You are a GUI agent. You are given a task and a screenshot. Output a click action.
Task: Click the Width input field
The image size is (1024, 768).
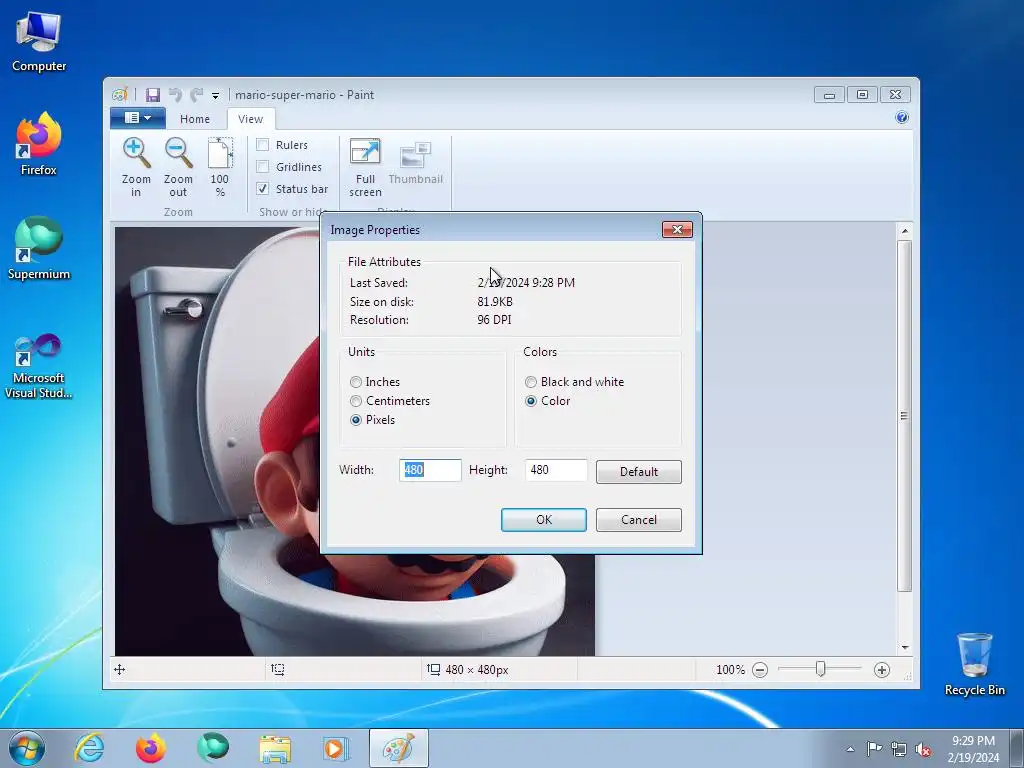pyautogui.click(x=430, y=470)
